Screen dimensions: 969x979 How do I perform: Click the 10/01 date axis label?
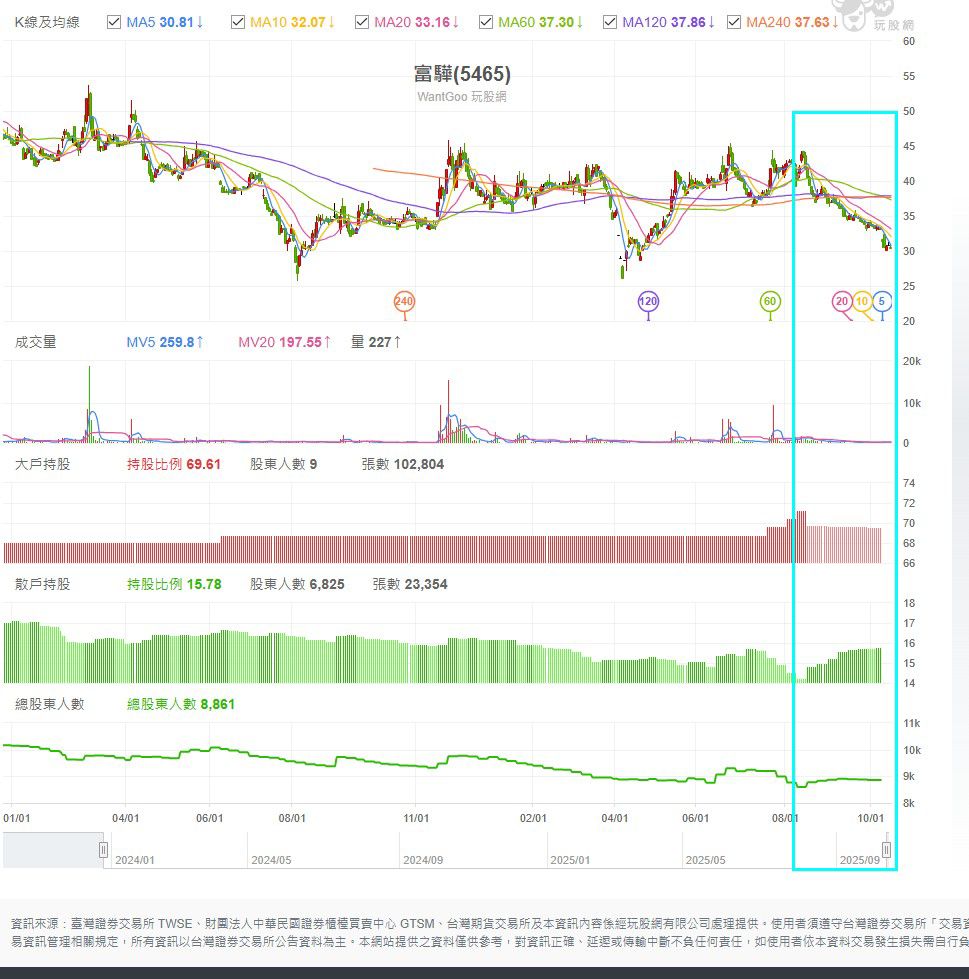870,818
